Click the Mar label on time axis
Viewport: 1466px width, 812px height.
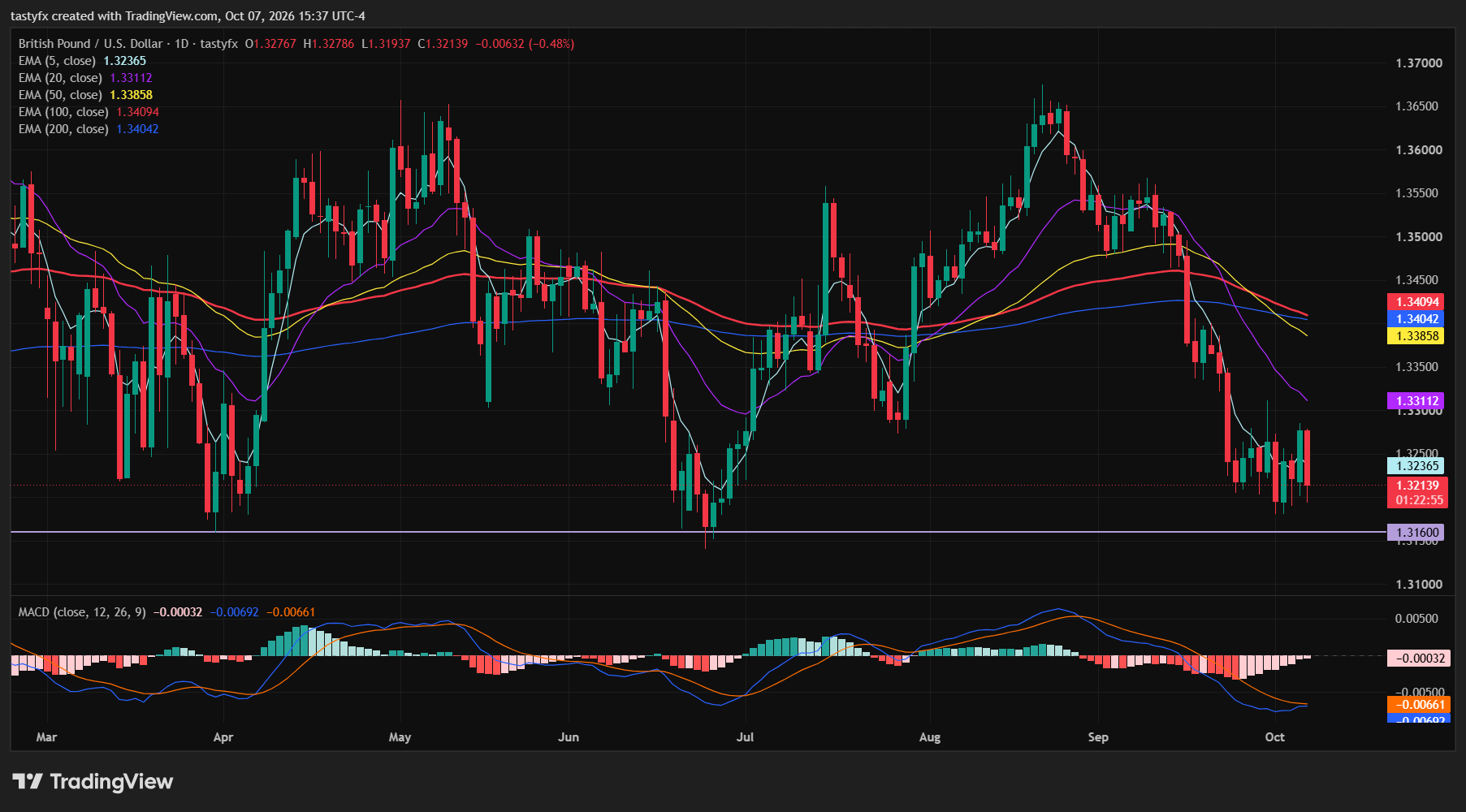tap(46, 737)
